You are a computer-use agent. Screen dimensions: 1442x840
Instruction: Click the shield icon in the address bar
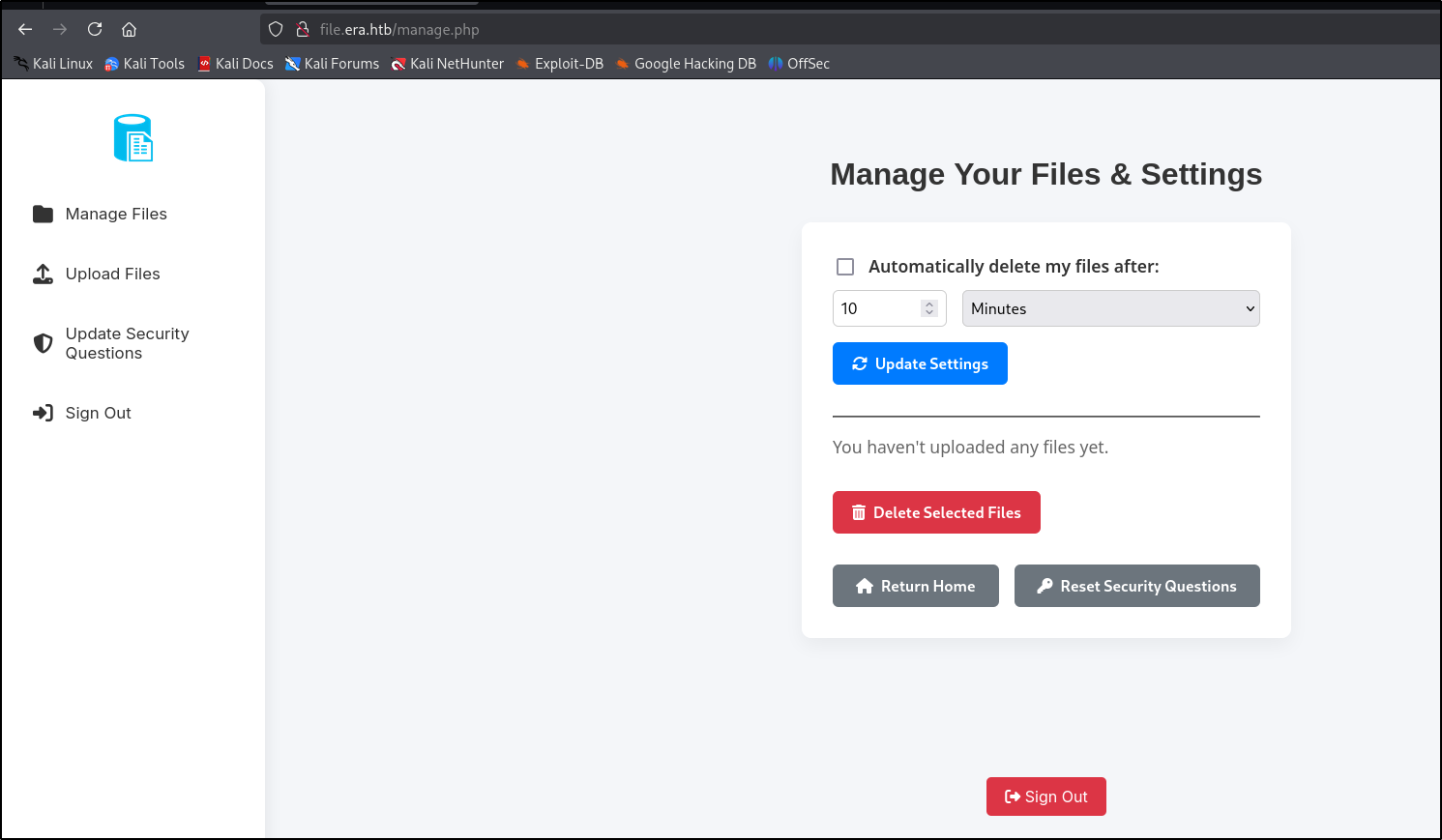[276, 29]
